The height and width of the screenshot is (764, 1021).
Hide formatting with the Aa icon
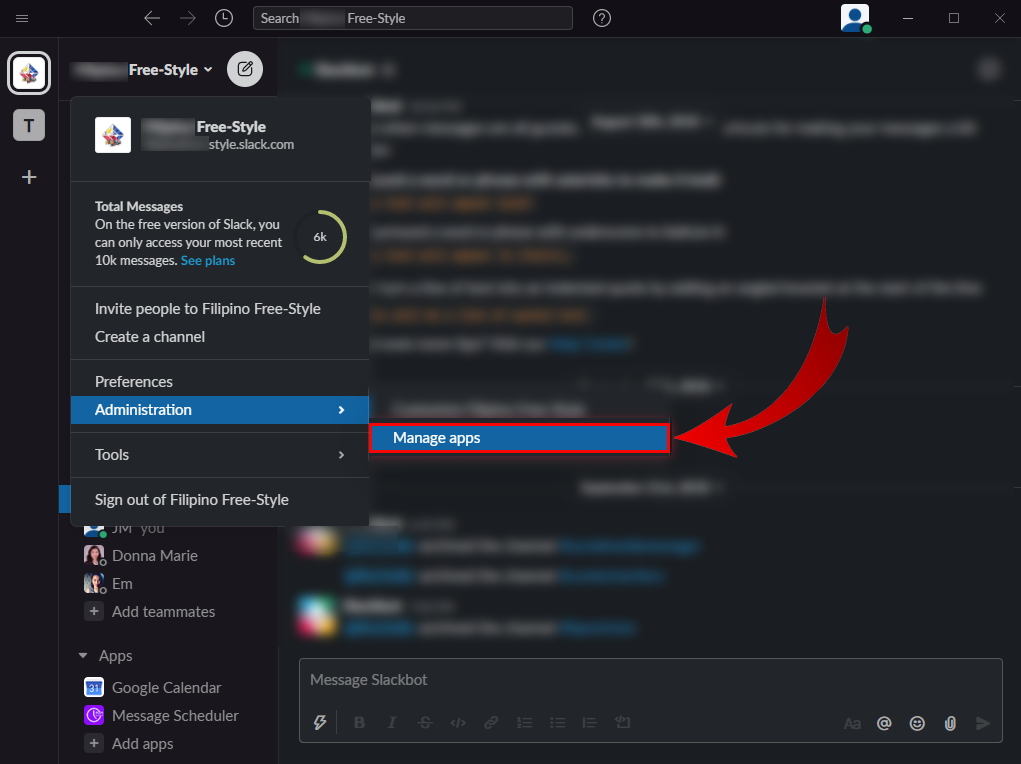(x=852, y=724)
